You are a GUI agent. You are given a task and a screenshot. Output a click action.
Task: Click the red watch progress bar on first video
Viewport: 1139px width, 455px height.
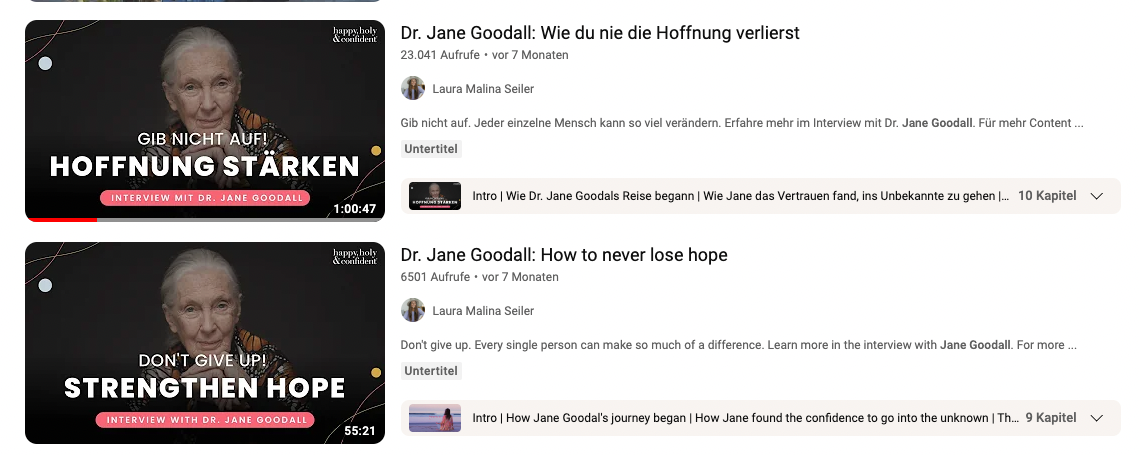pos(61,220)
